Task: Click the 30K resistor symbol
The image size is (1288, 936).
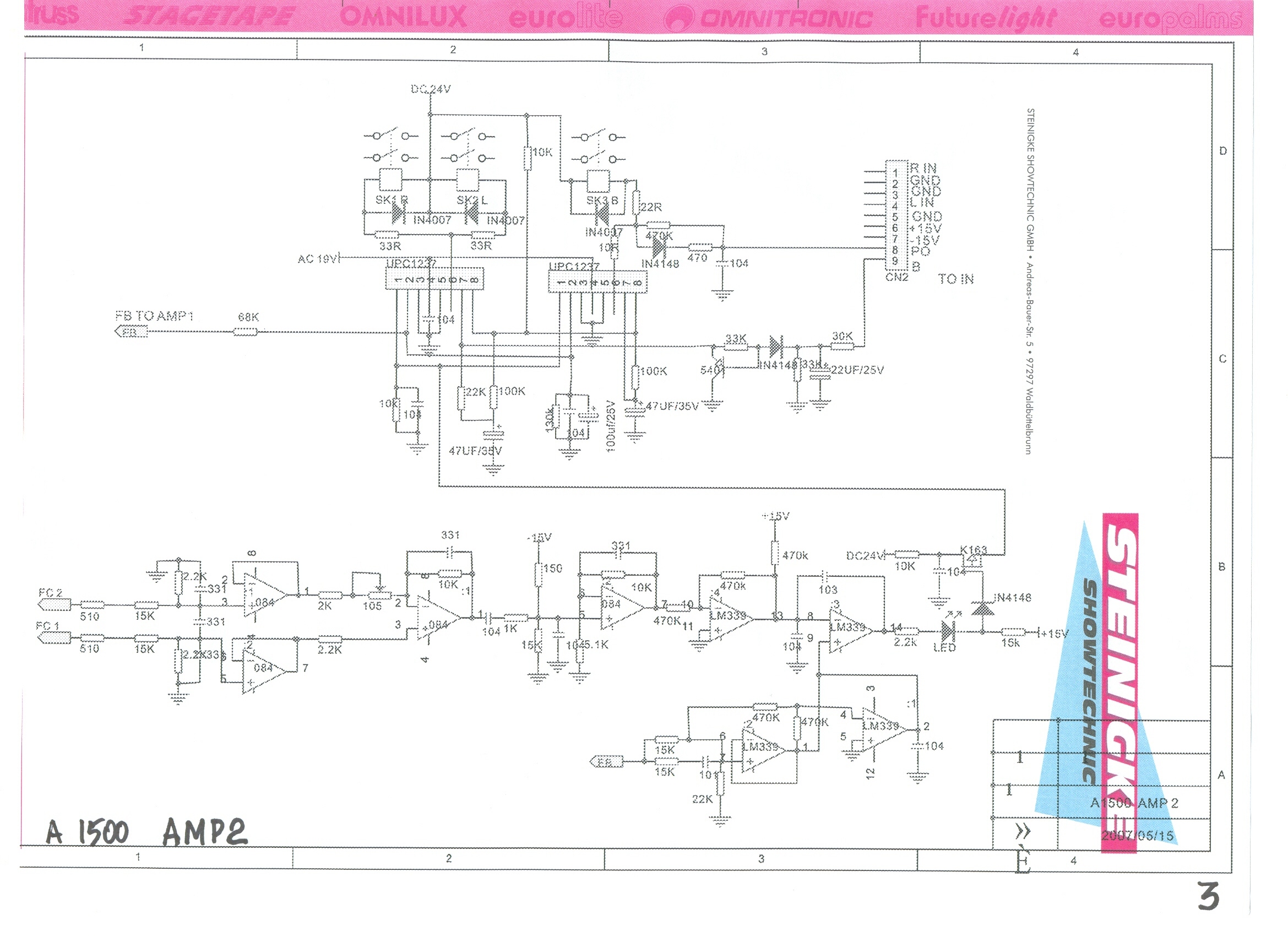Action: [x=843, y=345]
